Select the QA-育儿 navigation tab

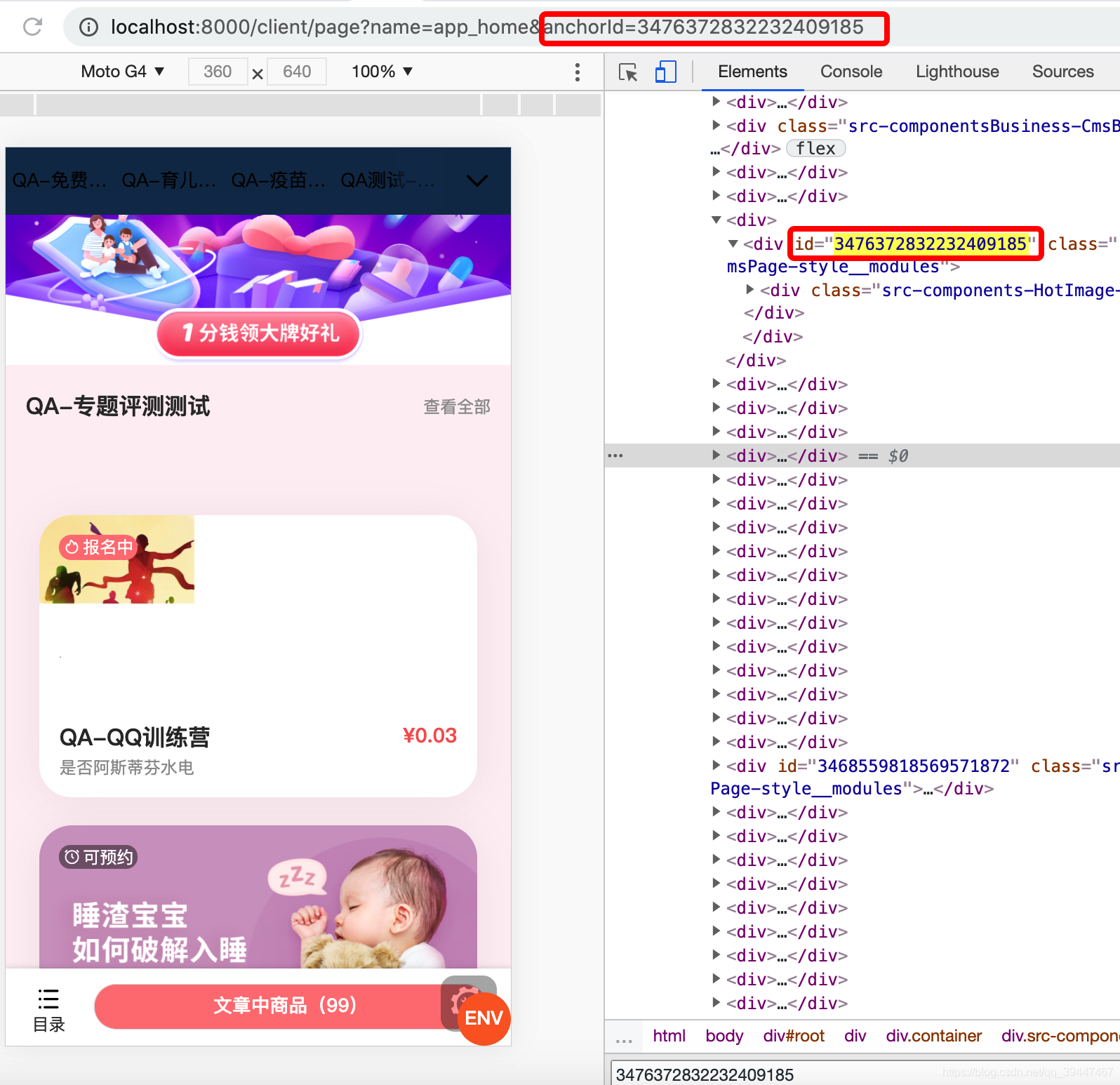coord(168,180)
